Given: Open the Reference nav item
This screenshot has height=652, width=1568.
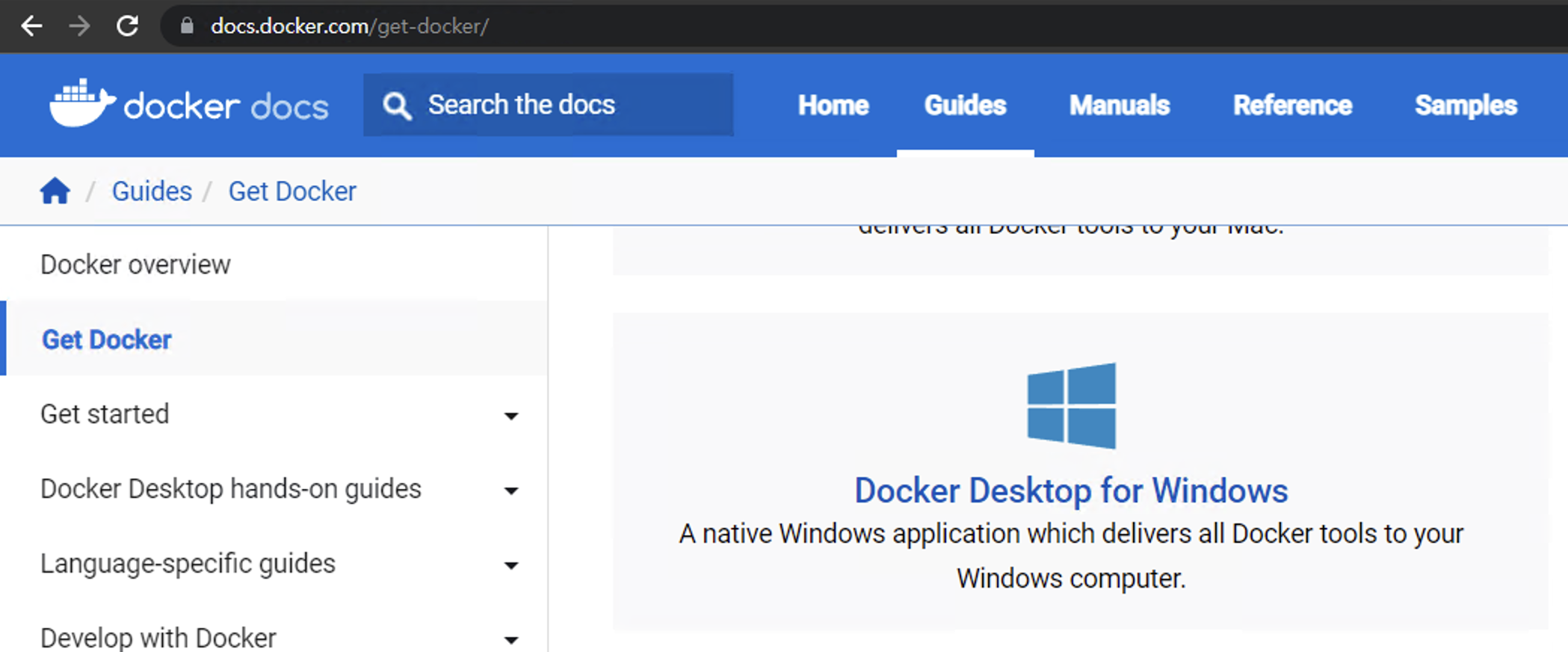Looking at the screenshot, I should tap(1292, 105).
